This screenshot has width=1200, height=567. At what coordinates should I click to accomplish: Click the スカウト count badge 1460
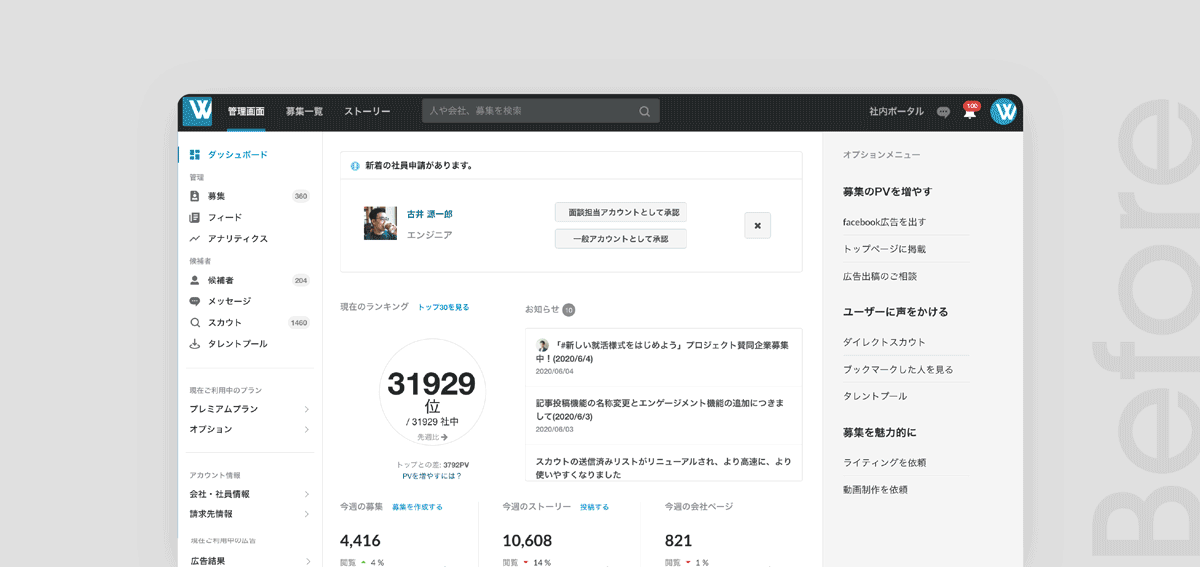[x=299, y=323]
